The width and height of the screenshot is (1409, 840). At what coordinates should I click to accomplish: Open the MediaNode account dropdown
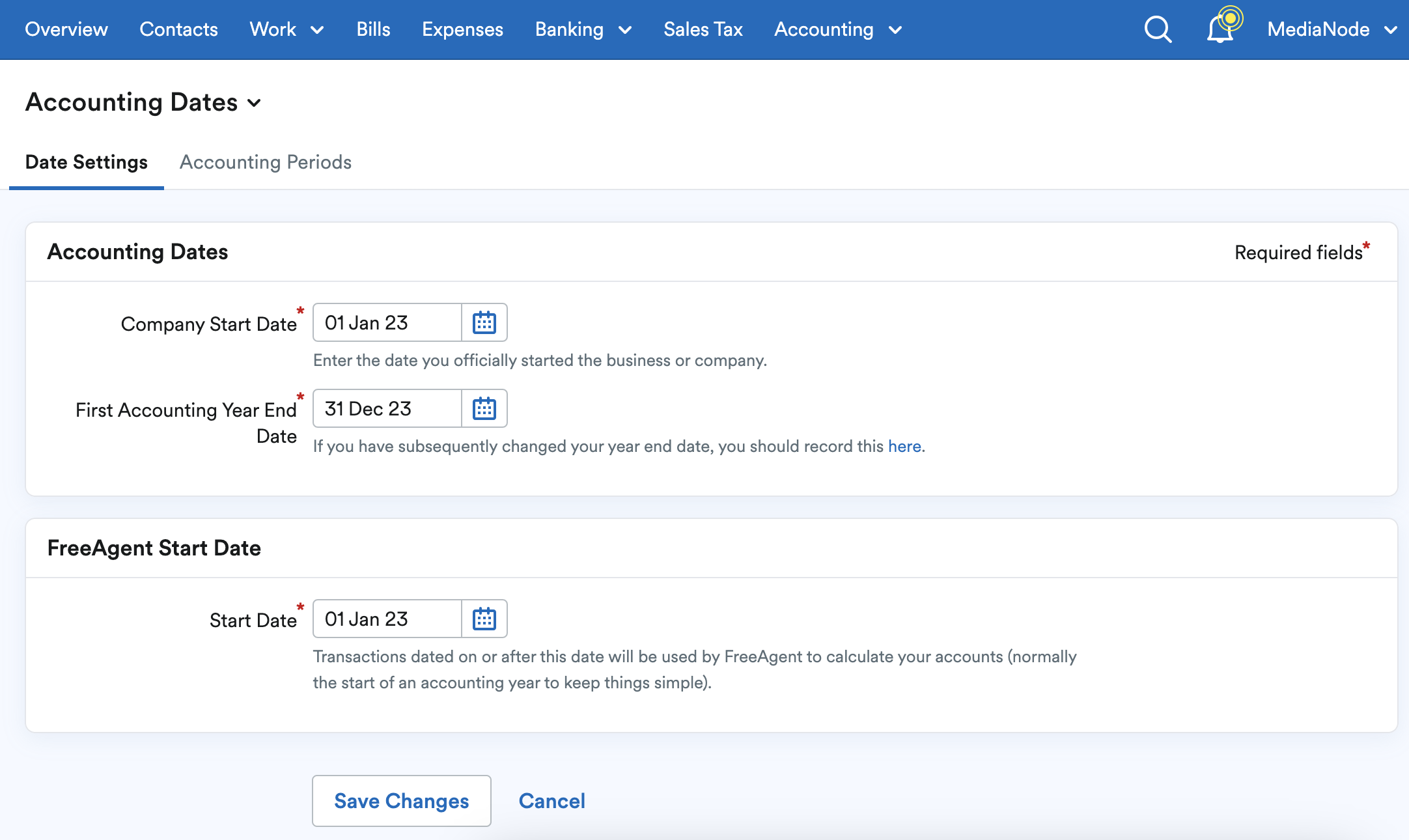coord(1332,29)
